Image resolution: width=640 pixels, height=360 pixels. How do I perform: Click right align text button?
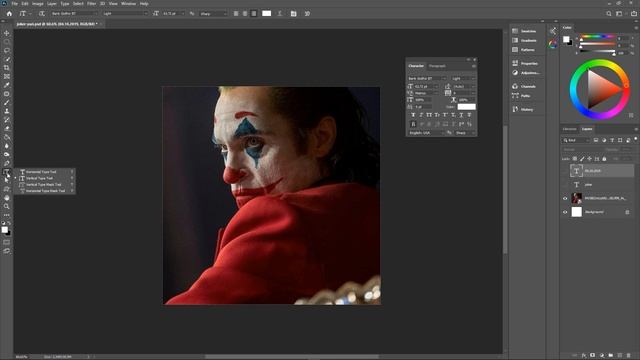254,13
